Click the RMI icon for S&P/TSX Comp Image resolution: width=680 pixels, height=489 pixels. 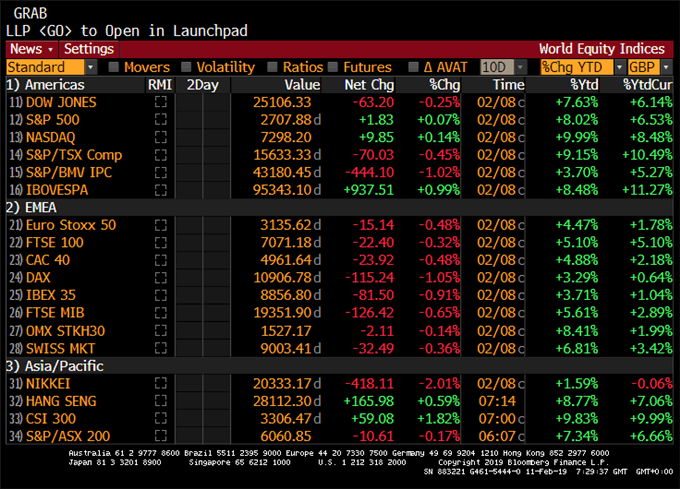[160, 155]
